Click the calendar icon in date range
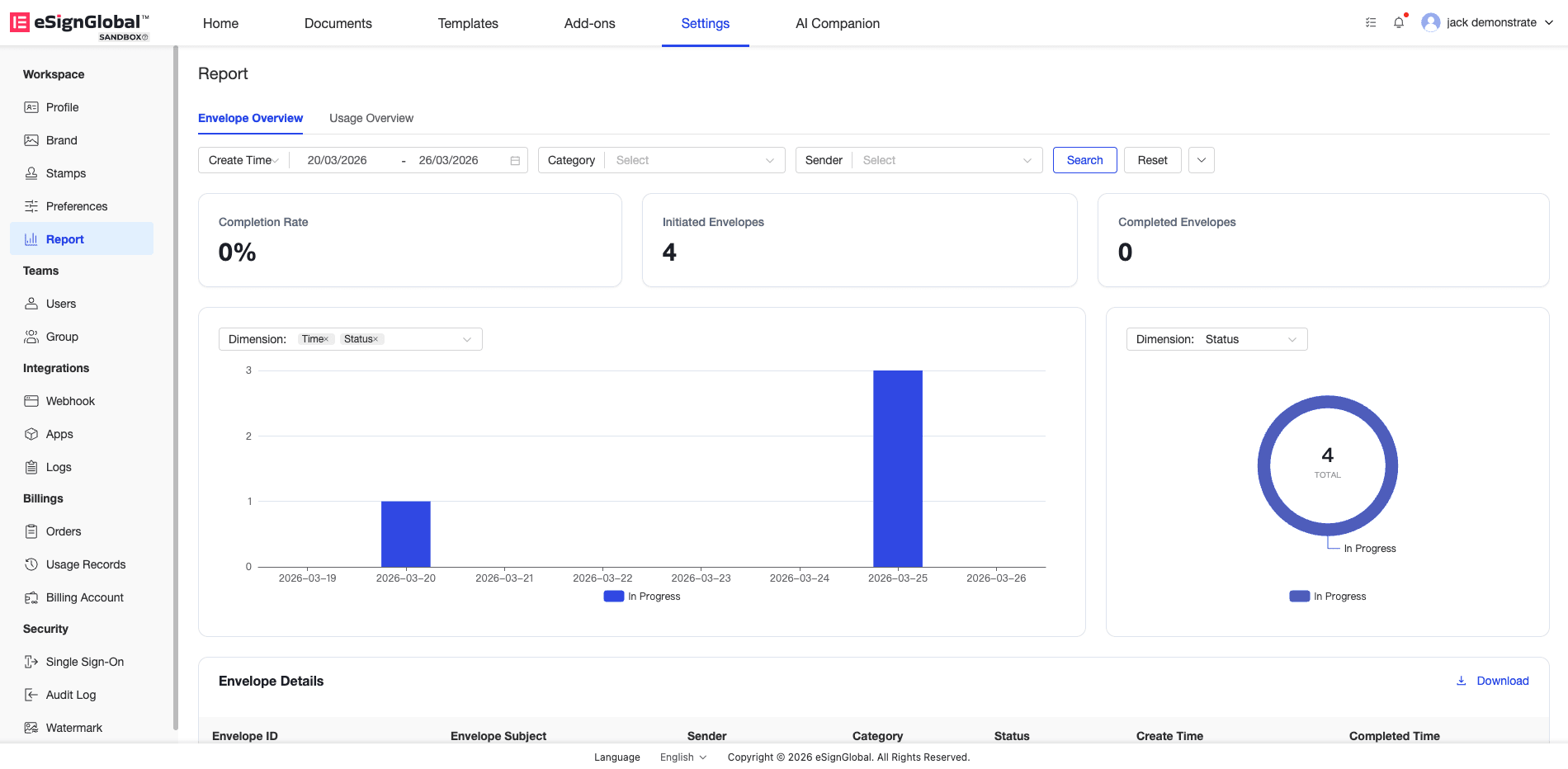This screenshot has height=769, width=1568. tap(515, 161)
